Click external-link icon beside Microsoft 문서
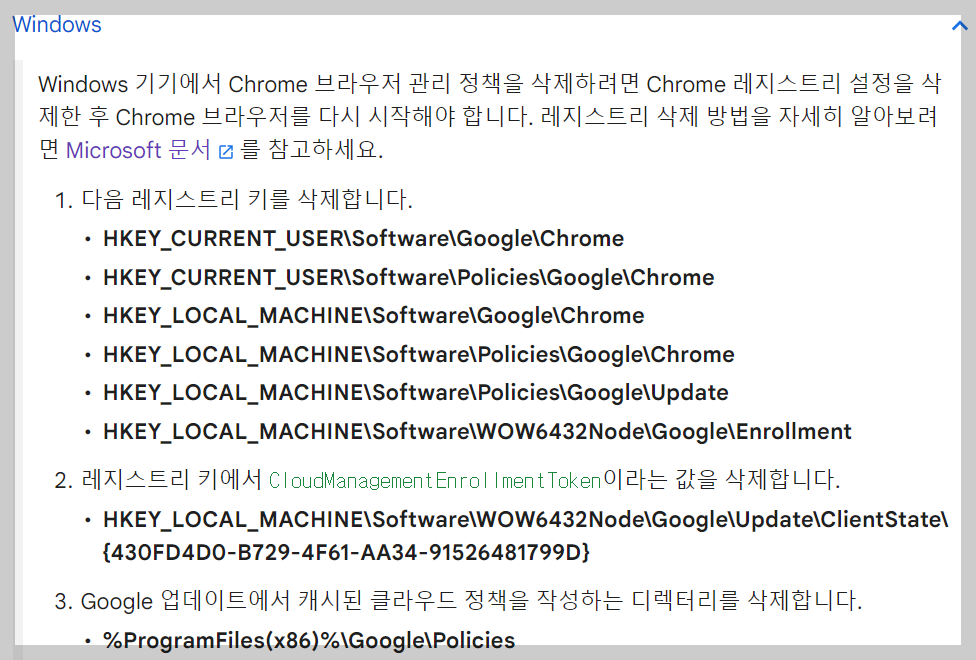The width and height of the screenshot is (976, 660). pyautogui.click(x=226, y=151)
